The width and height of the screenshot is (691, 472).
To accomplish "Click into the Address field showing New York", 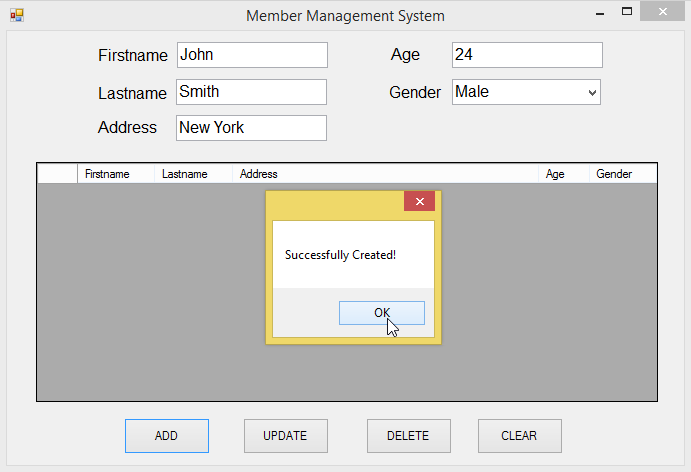I will point(251,128).
